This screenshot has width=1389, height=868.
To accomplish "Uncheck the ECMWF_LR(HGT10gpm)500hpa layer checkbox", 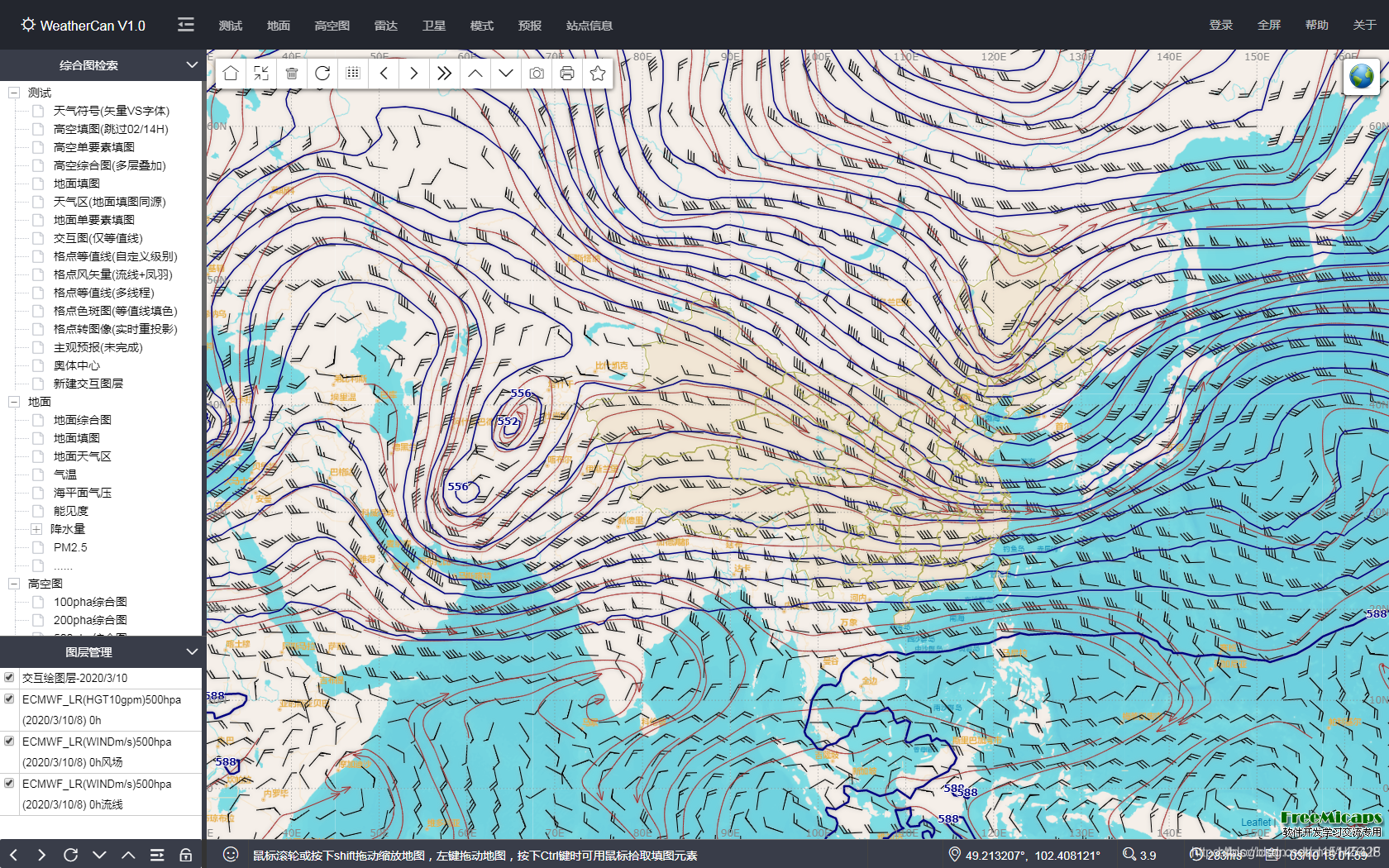I will coord(9,699).
